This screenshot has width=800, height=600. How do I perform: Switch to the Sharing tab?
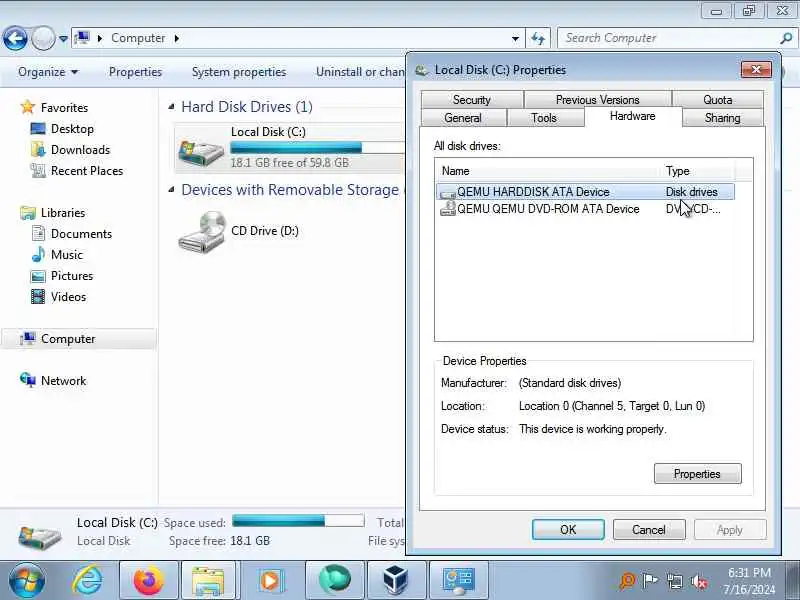(x=723, y=118)
